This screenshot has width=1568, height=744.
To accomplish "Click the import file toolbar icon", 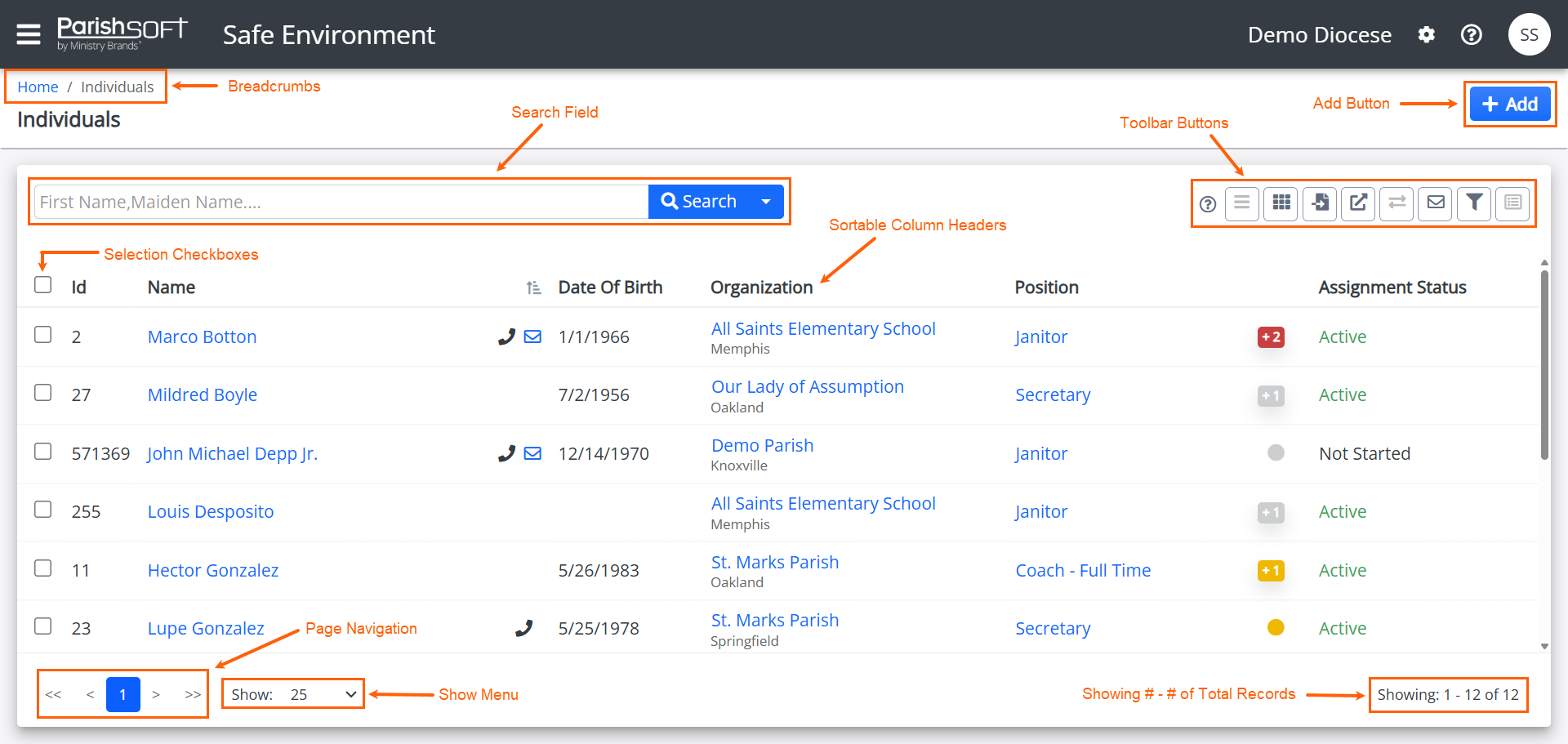I will pyautogui.click(x=1320, y=203).
